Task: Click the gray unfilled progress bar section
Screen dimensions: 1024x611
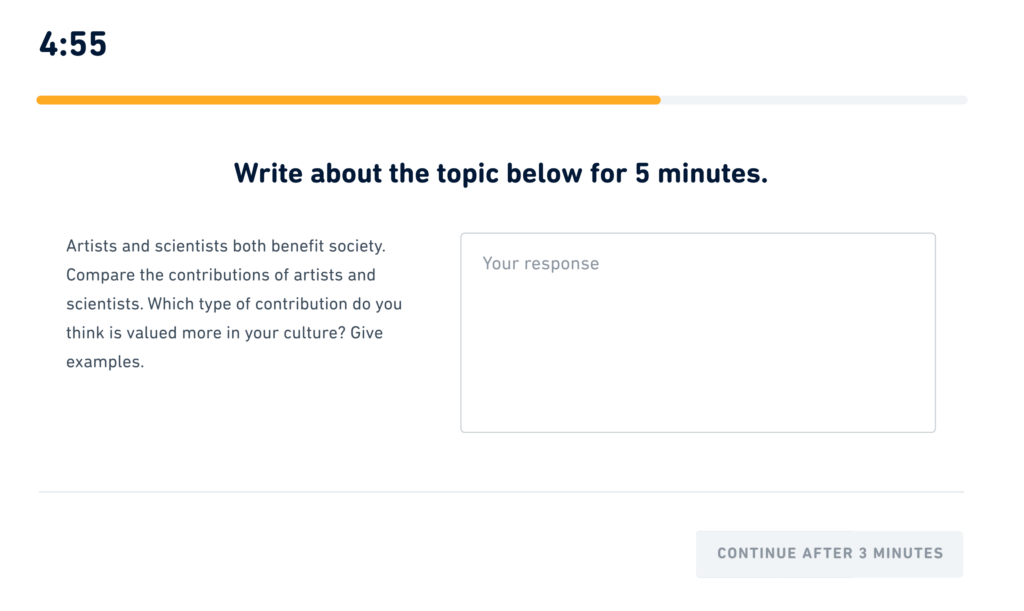Action: coord(814,100)
